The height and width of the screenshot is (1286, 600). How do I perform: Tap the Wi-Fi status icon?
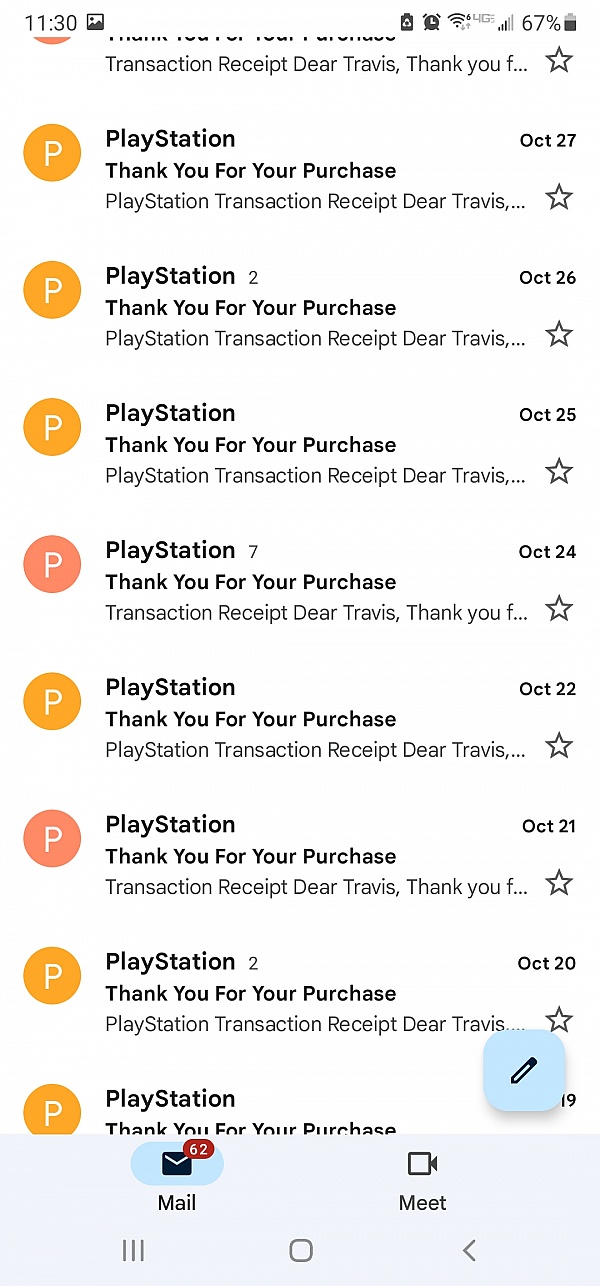tap(457, 20)
